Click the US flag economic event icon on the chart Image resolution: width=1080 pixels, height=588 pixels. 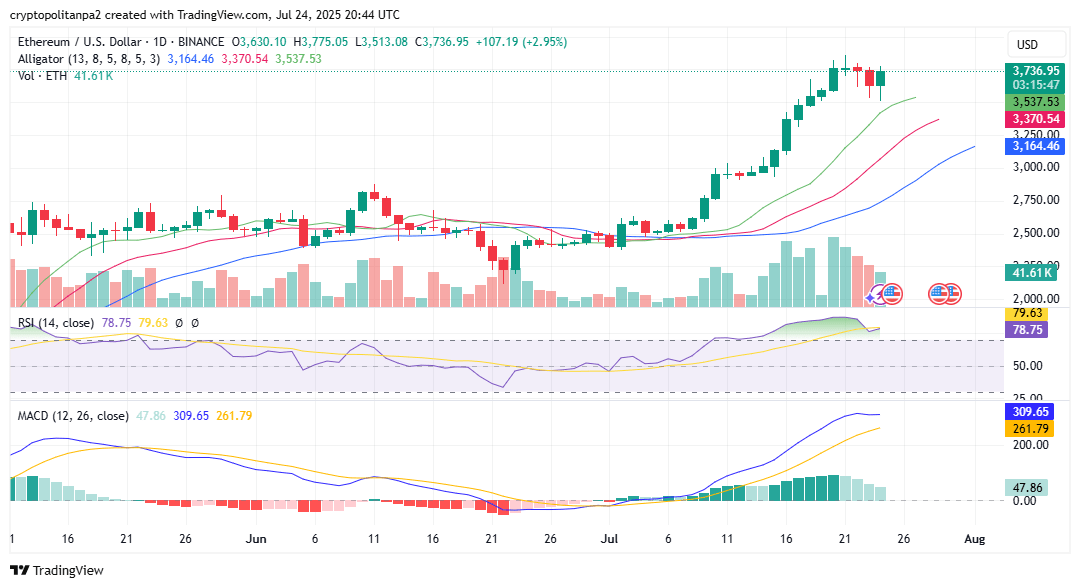coord(892,293)
